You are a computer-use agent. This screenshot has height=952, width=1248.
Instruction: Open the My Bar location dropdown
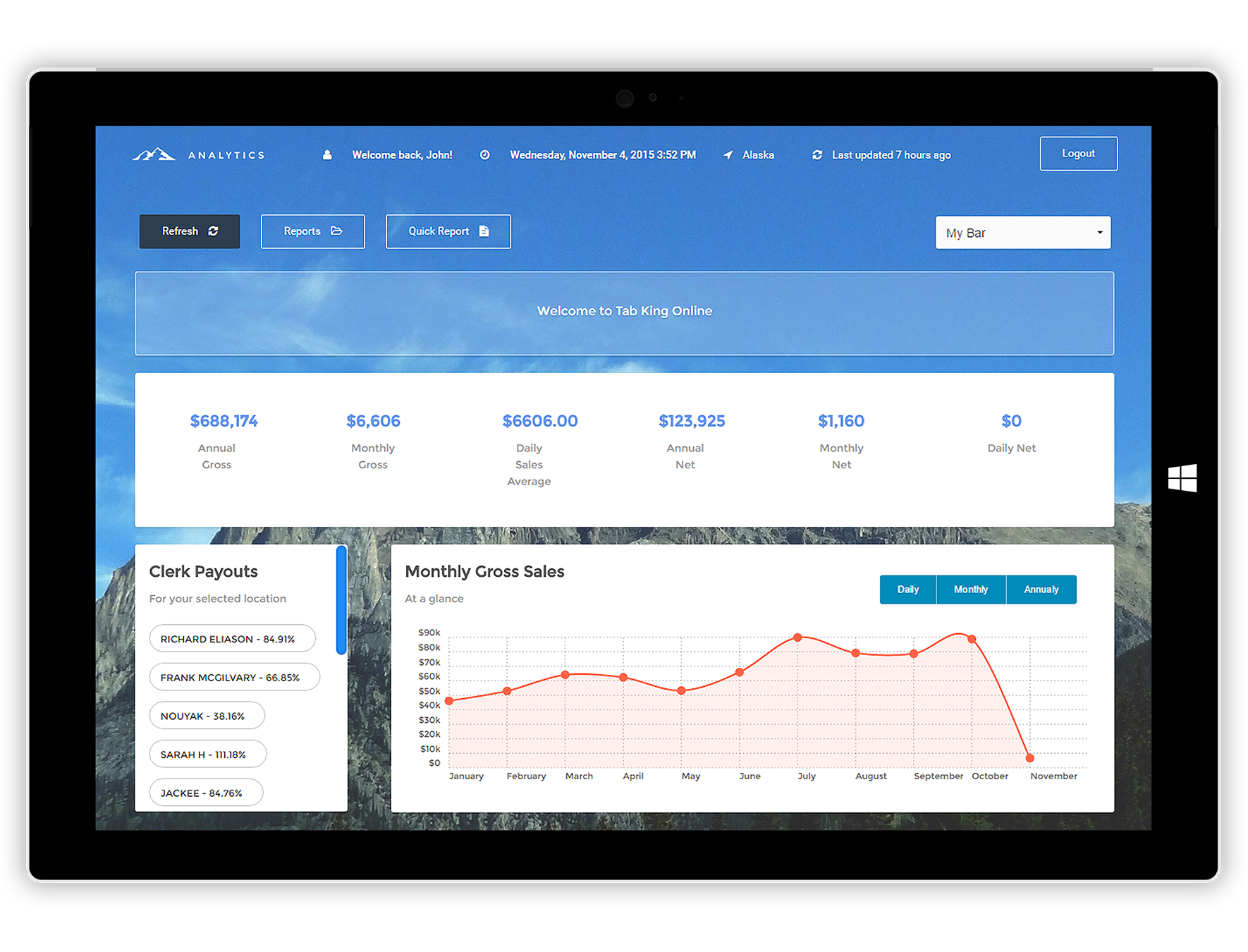[x=1022, y=232]
